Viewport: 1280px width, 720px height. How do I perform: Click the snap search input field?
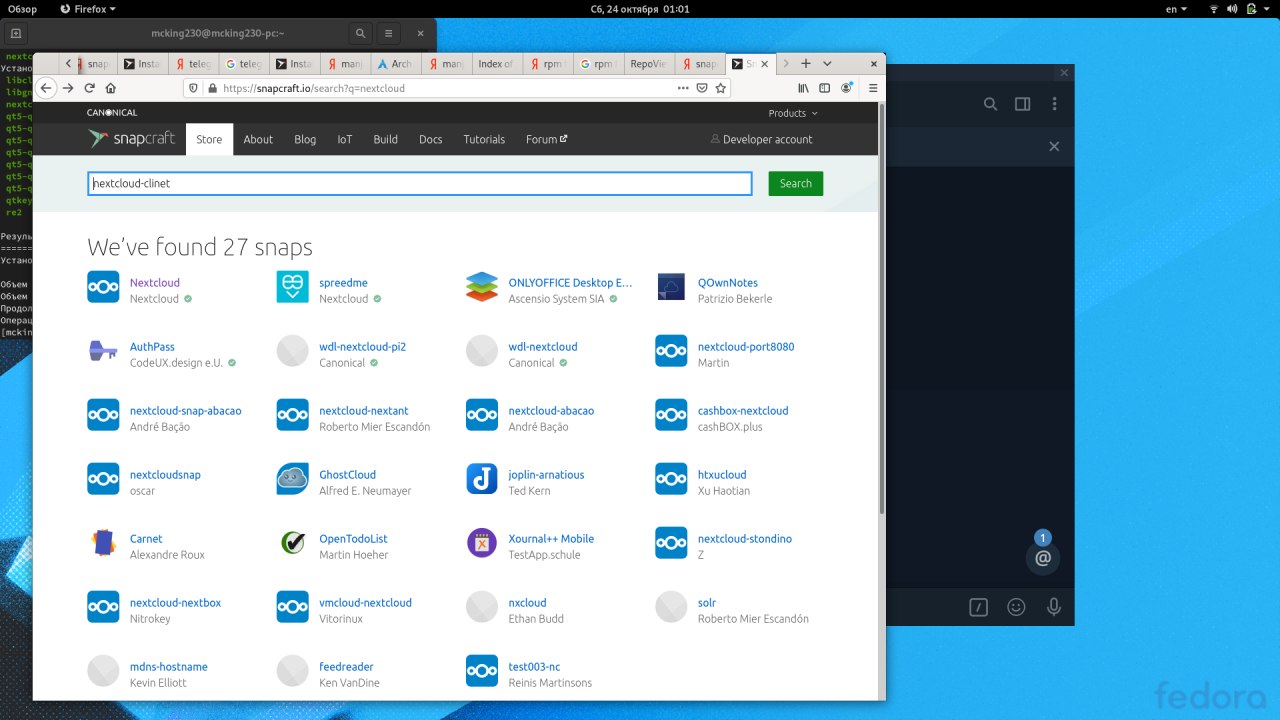coord(419,184)
